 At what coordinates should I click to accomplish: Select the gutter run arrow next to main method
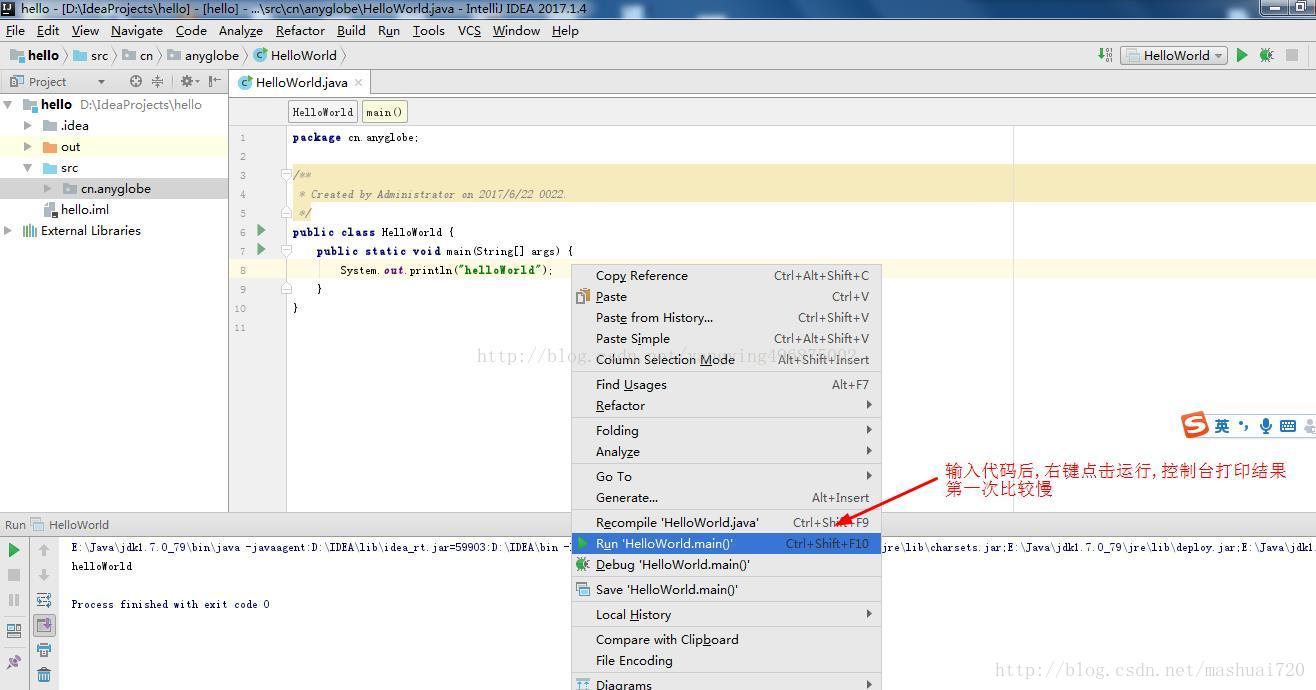tap(260, 250)
